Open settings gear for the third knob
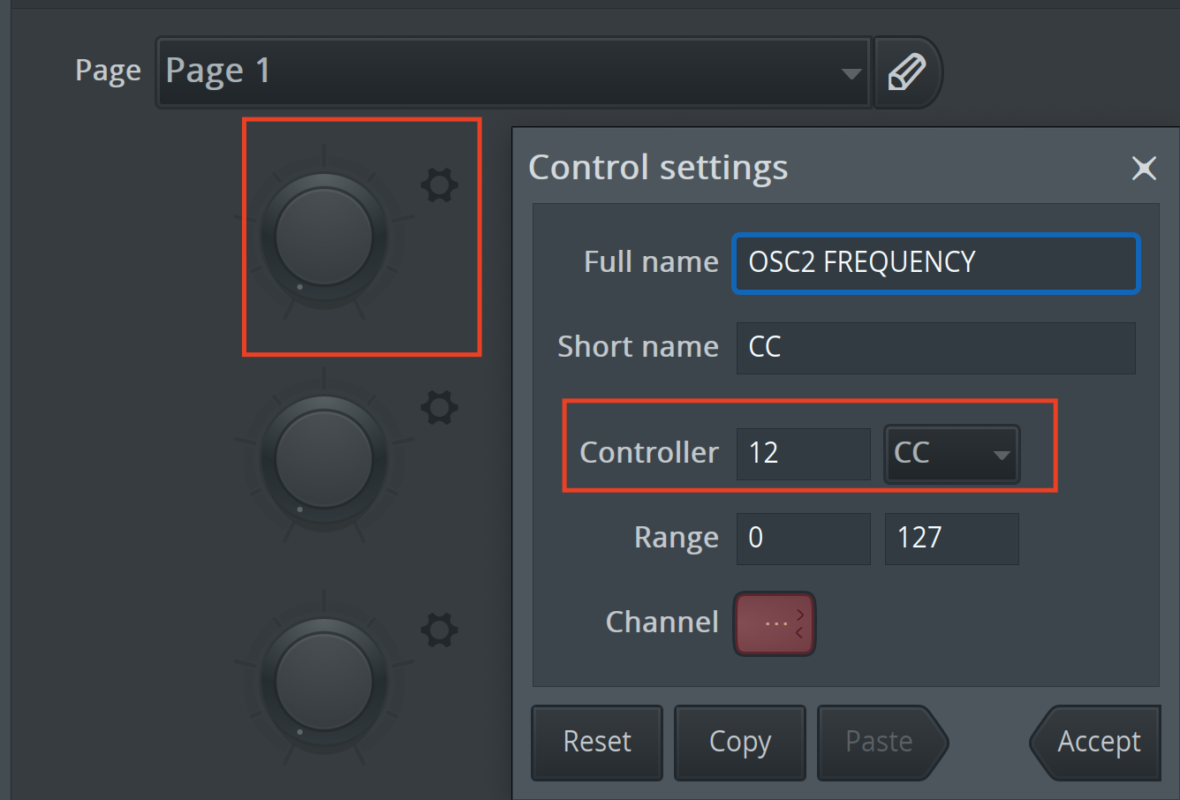This screenshot has height=800, width=1180. 439,630
